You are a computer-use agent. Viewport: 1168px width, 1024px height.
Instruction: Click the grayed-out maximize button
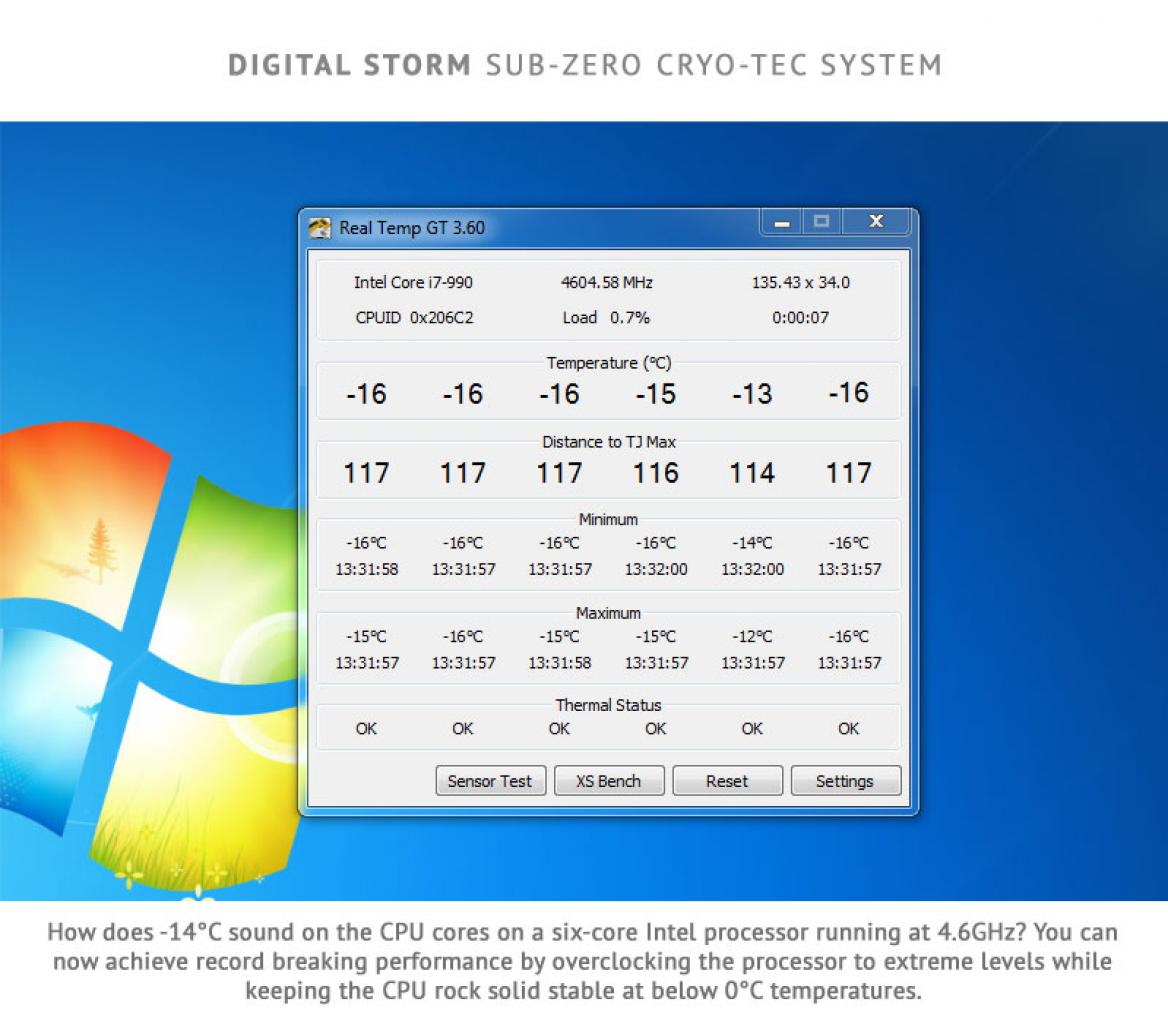click(822, 222)
